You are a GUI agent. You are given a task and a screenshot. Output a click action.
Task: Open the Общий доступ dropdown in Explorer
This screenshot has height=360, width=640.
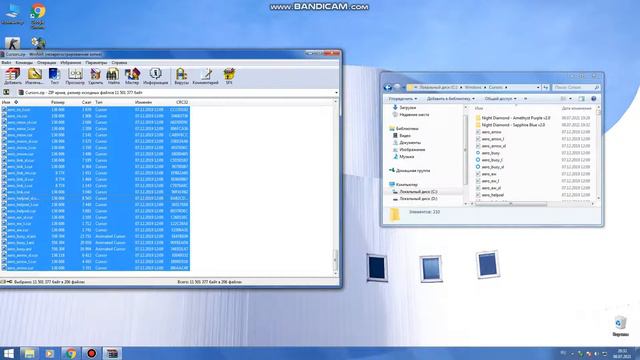point(500,99)
